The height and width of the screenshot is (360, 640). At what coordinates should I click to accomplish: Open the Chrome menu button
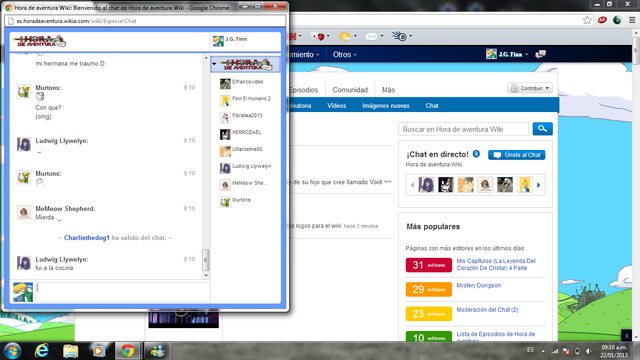632,20
